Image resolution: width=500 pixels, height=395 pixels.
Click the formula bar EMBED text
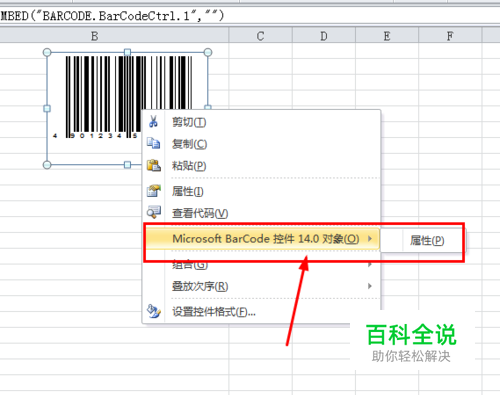pyautogui.click(x=113, y=16)
